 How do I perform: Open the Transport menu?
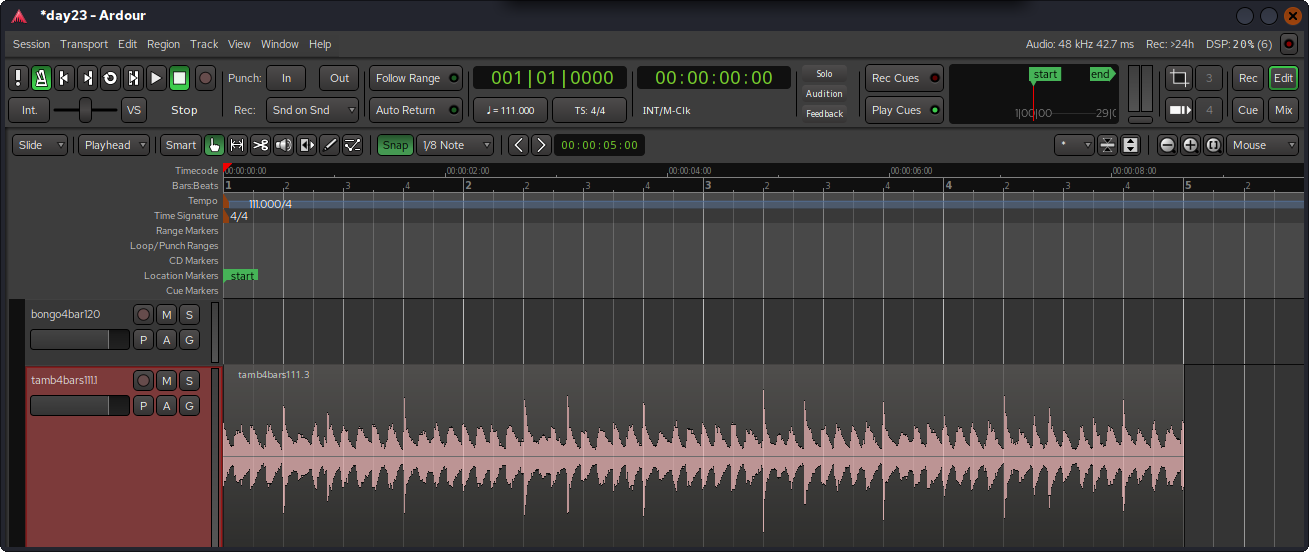[84, 44]
